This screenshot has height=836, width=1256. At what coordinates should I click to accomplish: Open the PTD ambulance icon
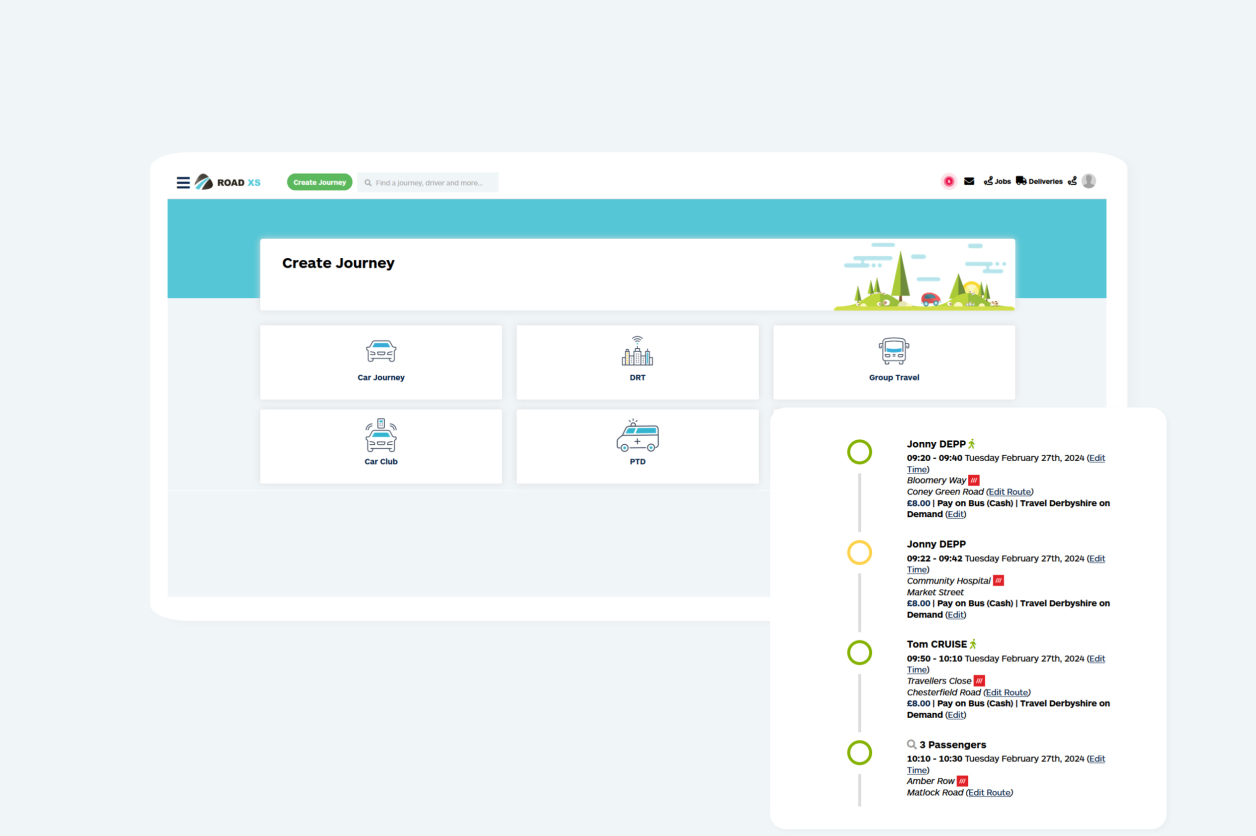pyautogui.click(x=637, y=437)
